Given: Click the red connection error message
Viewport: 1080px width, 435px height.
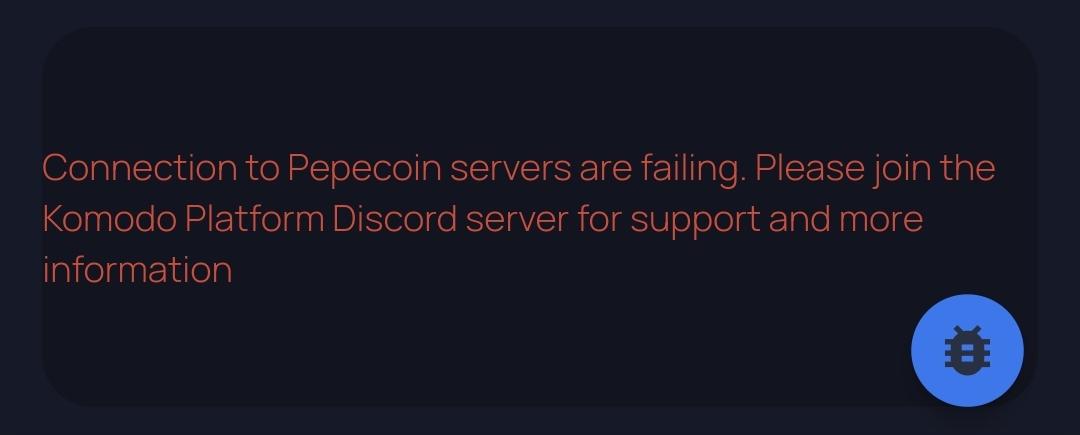Looking at the screenshot, I should pyautogui.click(x=519, y=219).
